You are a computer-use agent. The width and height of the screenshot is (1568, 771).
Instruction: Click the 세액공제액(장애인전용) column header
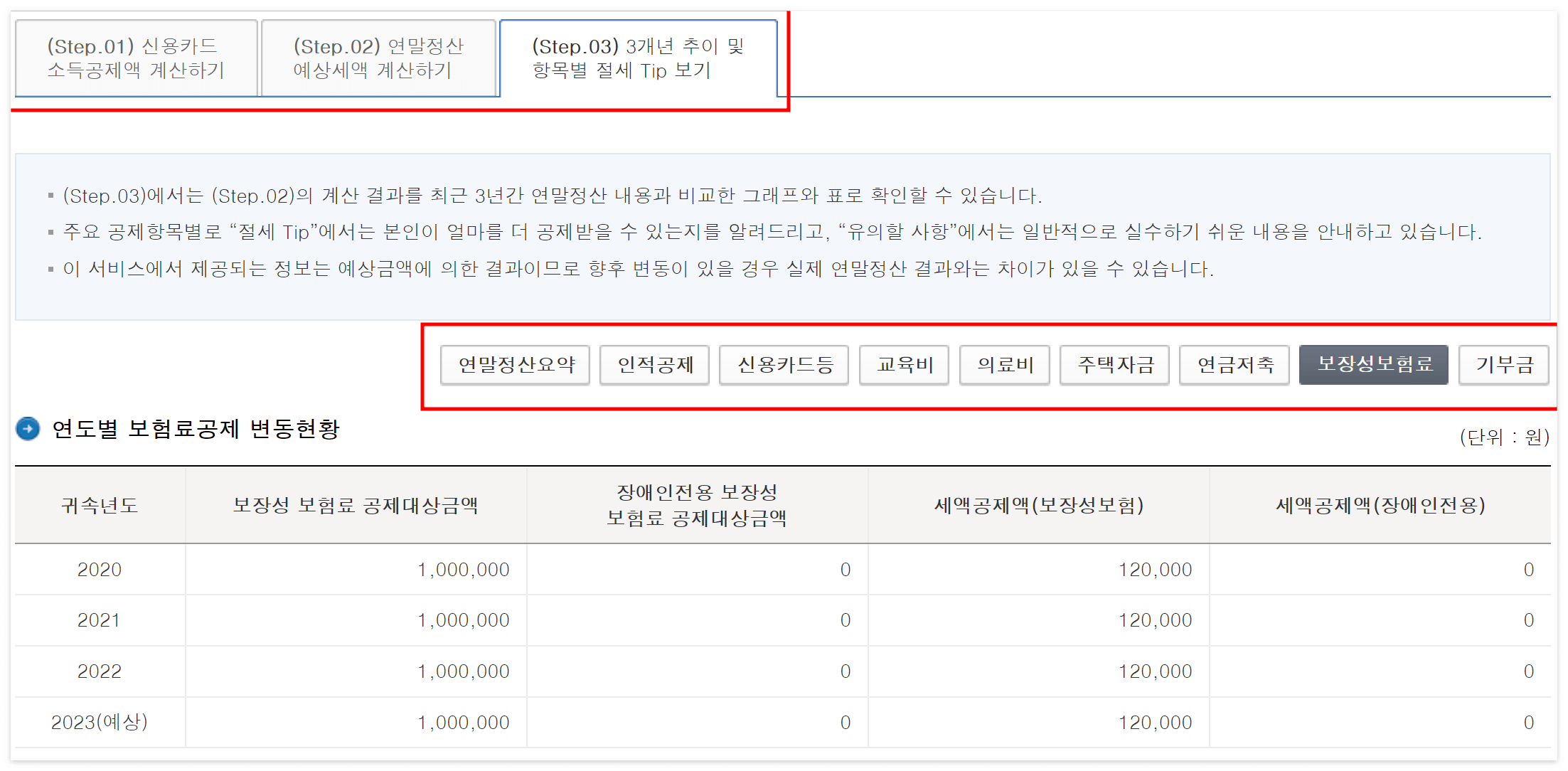tap(1380, 506)
